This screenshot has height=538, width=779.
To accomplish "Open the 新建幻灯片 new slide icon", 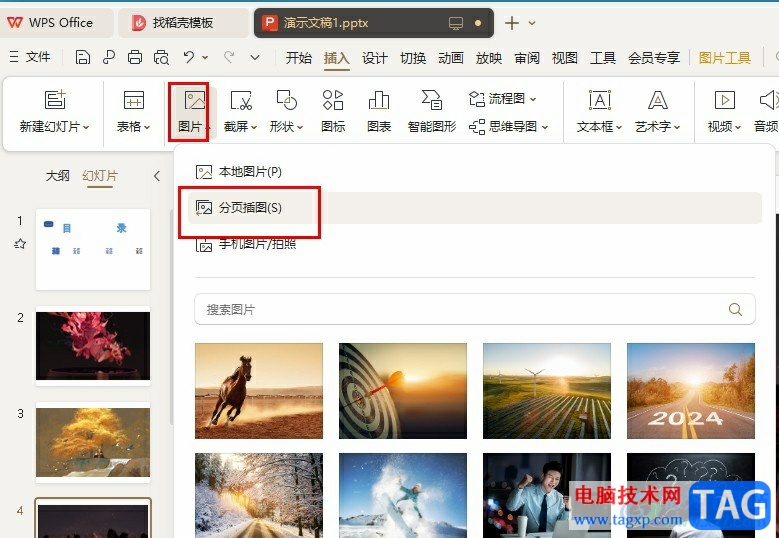I will (55, 99).
